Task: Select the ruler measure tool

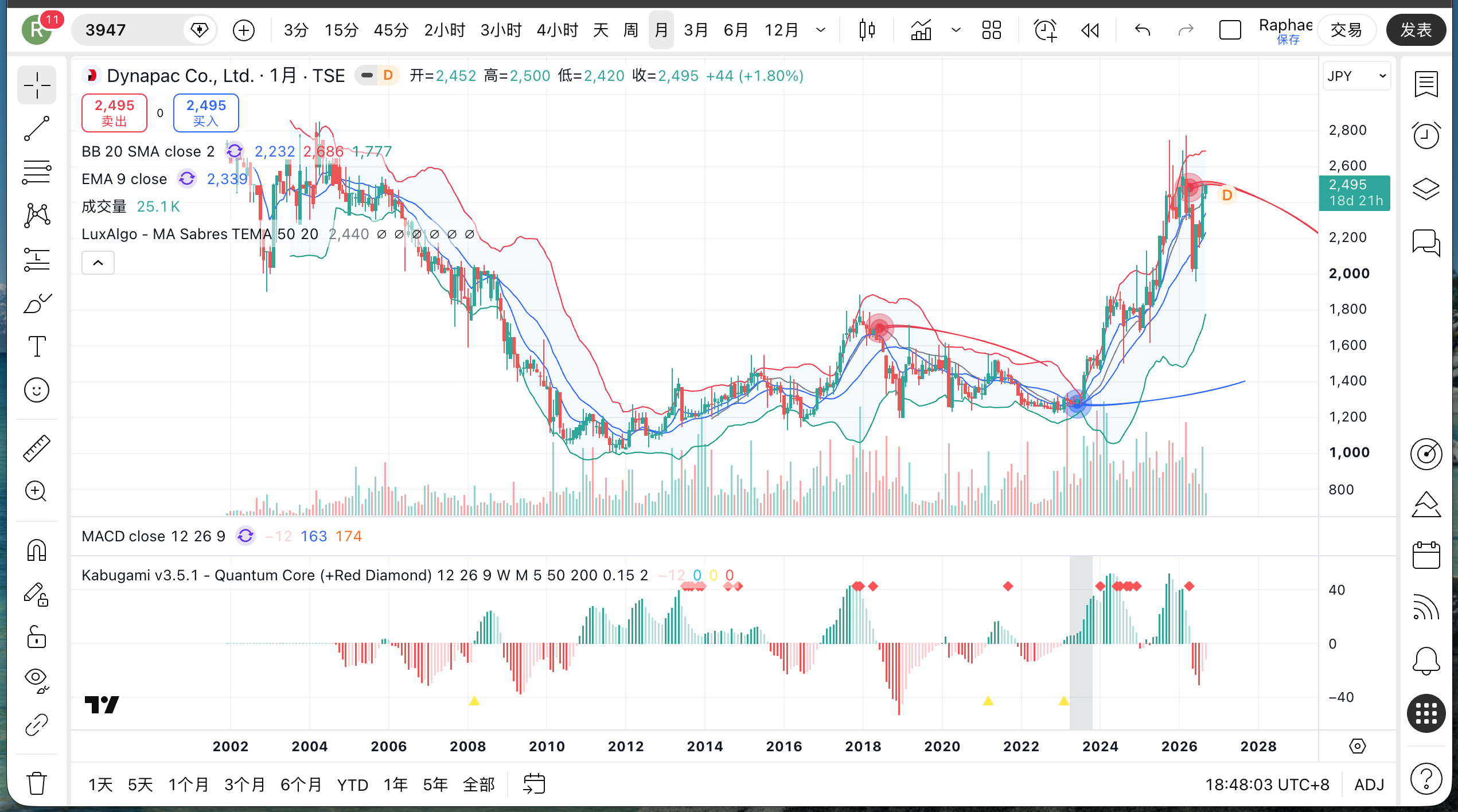Action: click(x=37, y=448)
